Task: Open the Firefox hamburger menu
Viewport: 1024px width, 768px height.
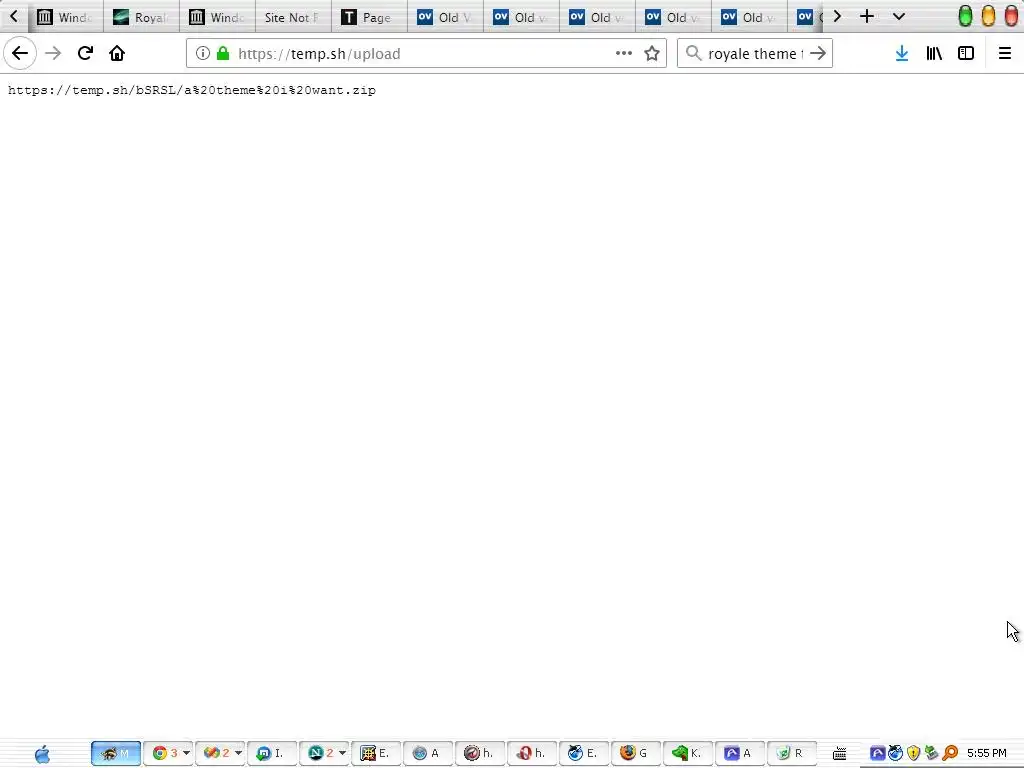Action: [x=1005, y=53]
